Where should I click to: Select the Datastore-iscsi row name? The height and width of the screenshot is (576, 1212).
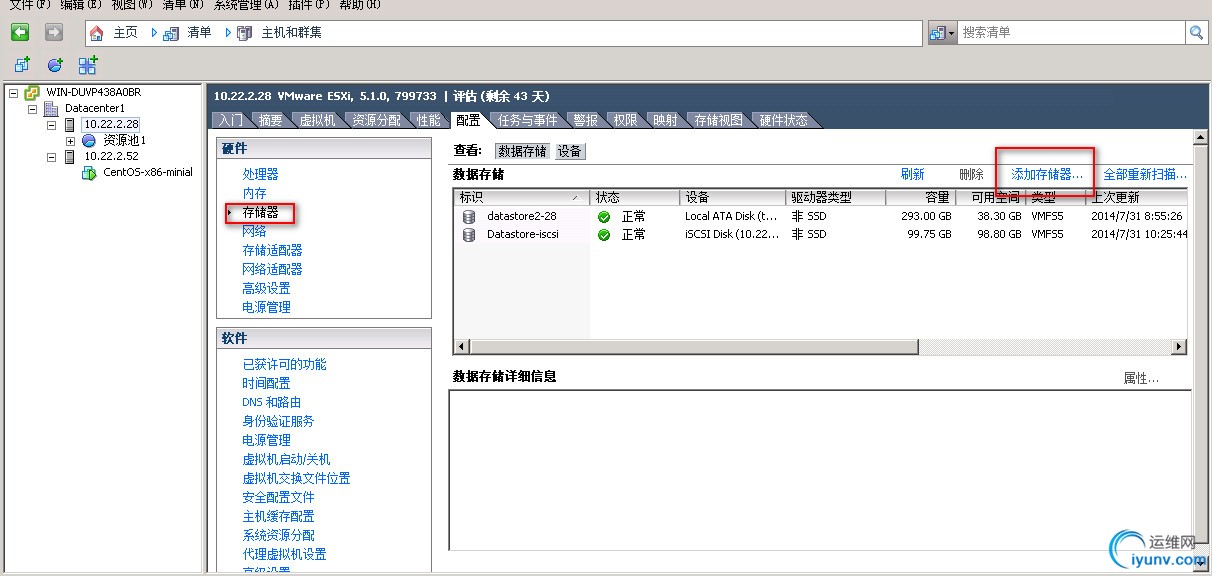pyautogui.click(x=522, y=235)
